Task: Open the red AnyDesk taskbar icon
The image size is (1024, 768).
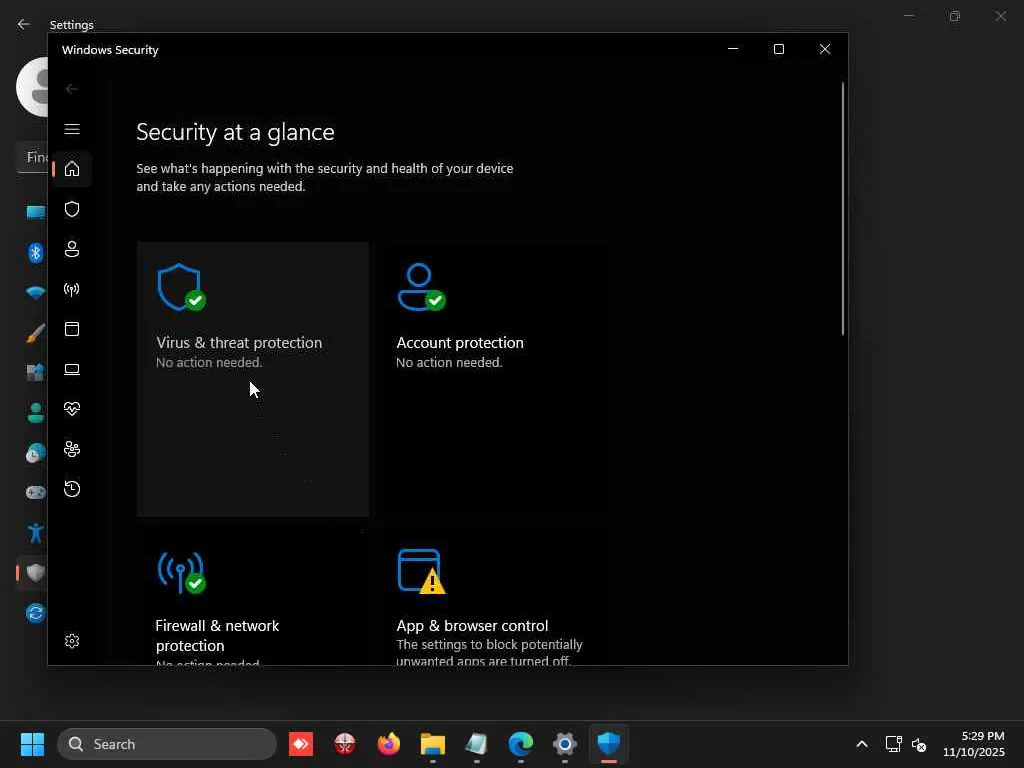Action: 300,744
